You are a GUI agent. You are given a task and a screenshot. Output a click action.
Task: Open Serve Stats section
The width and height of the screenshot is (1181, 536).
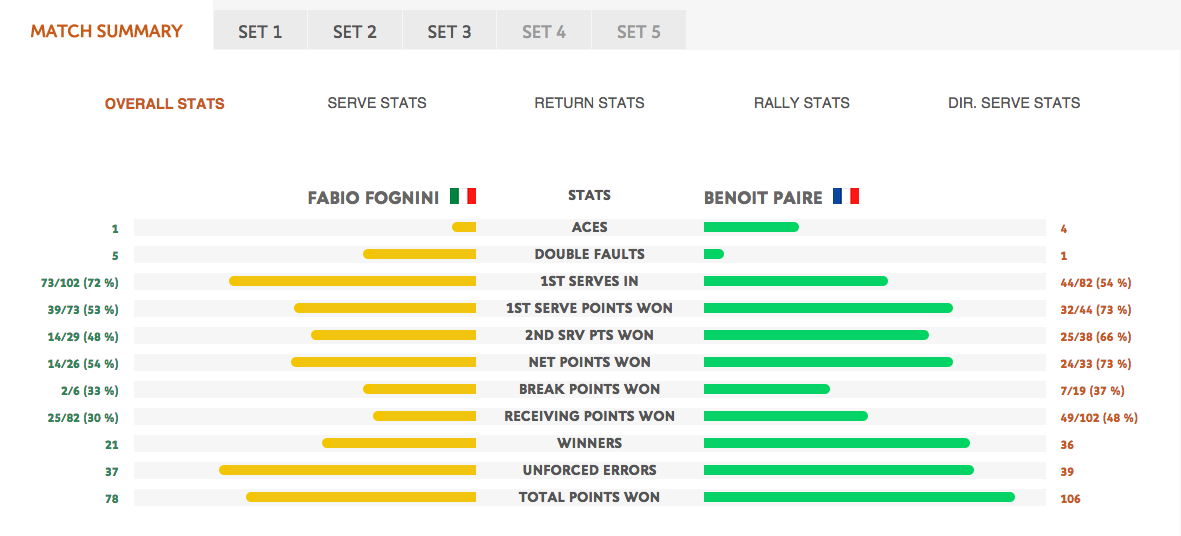click(x=377, y=103)
